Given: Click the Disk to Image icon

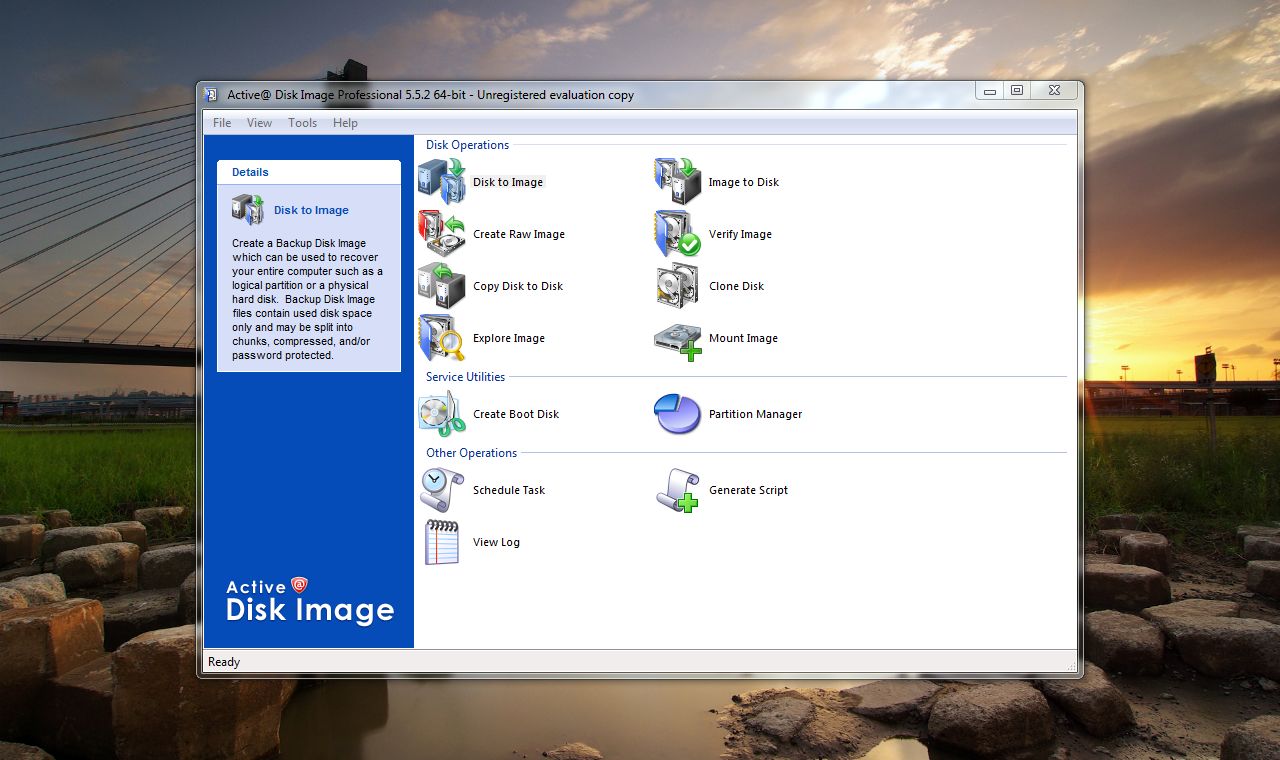Looking at the screenshot, I should (x=442, y=182).
